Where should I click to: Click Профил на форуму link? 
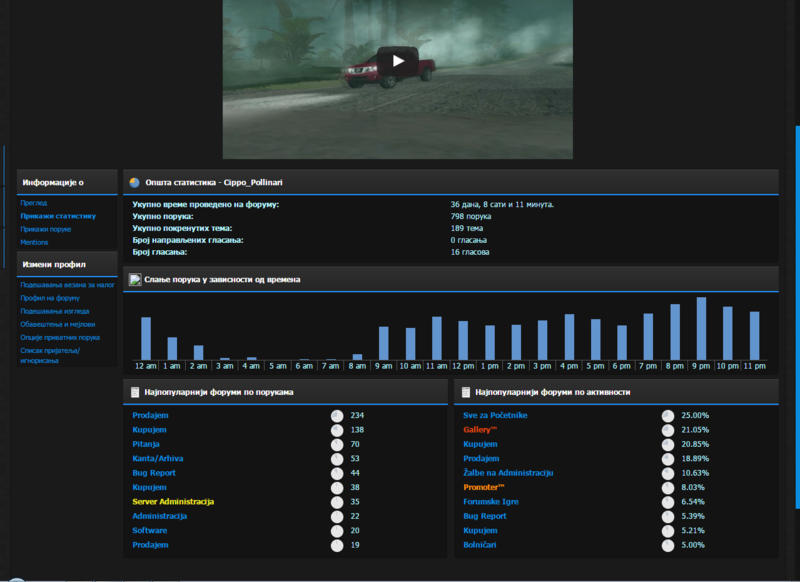[x=50, y=299]
